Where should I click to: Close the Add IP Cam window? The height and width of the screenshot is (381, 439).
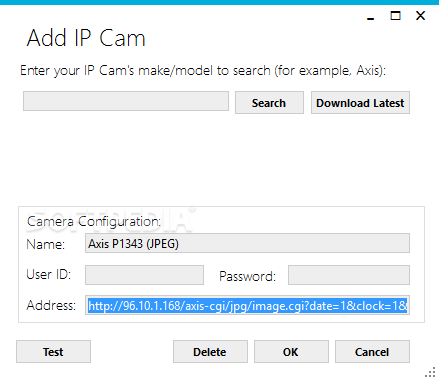[421, 16]
